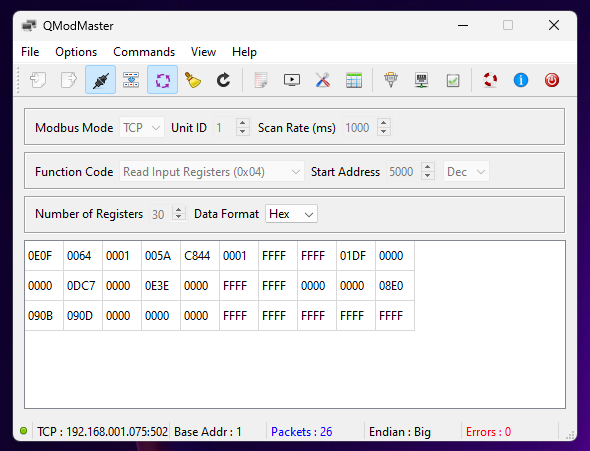Click the Errors : 0 counter

pos(488,431)
